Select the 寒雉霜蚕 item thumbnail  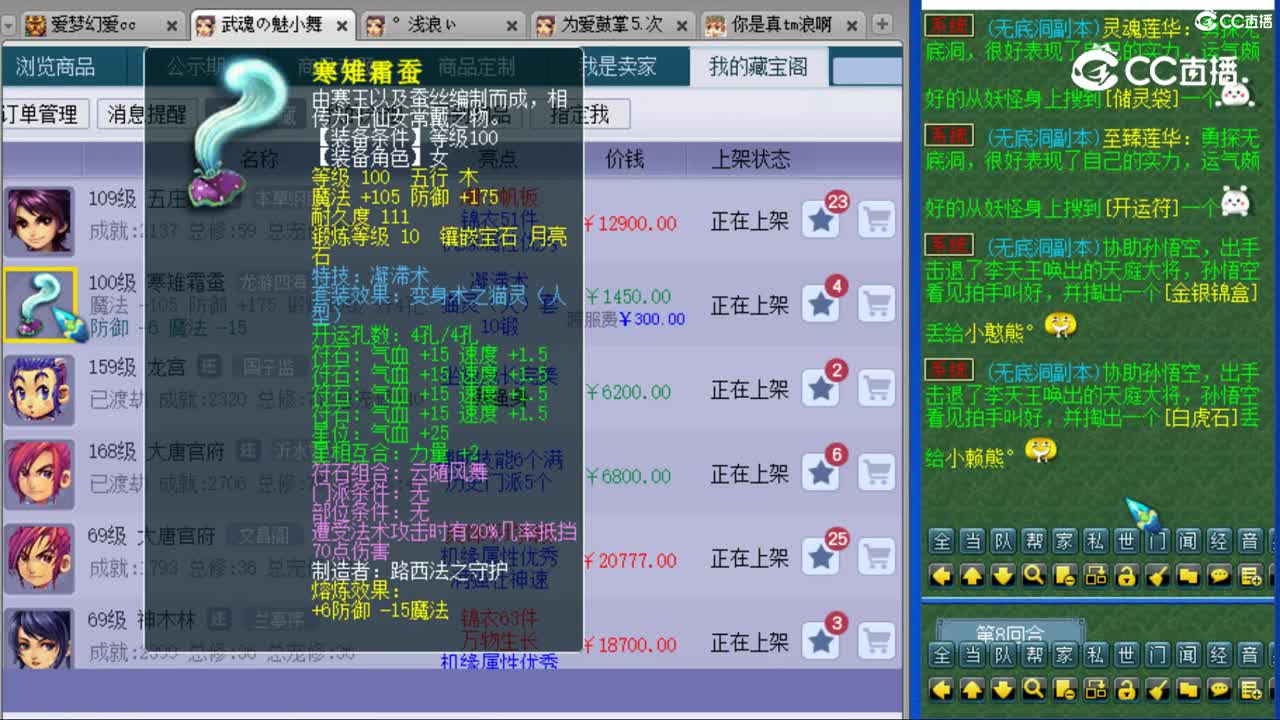click(40, 304)
